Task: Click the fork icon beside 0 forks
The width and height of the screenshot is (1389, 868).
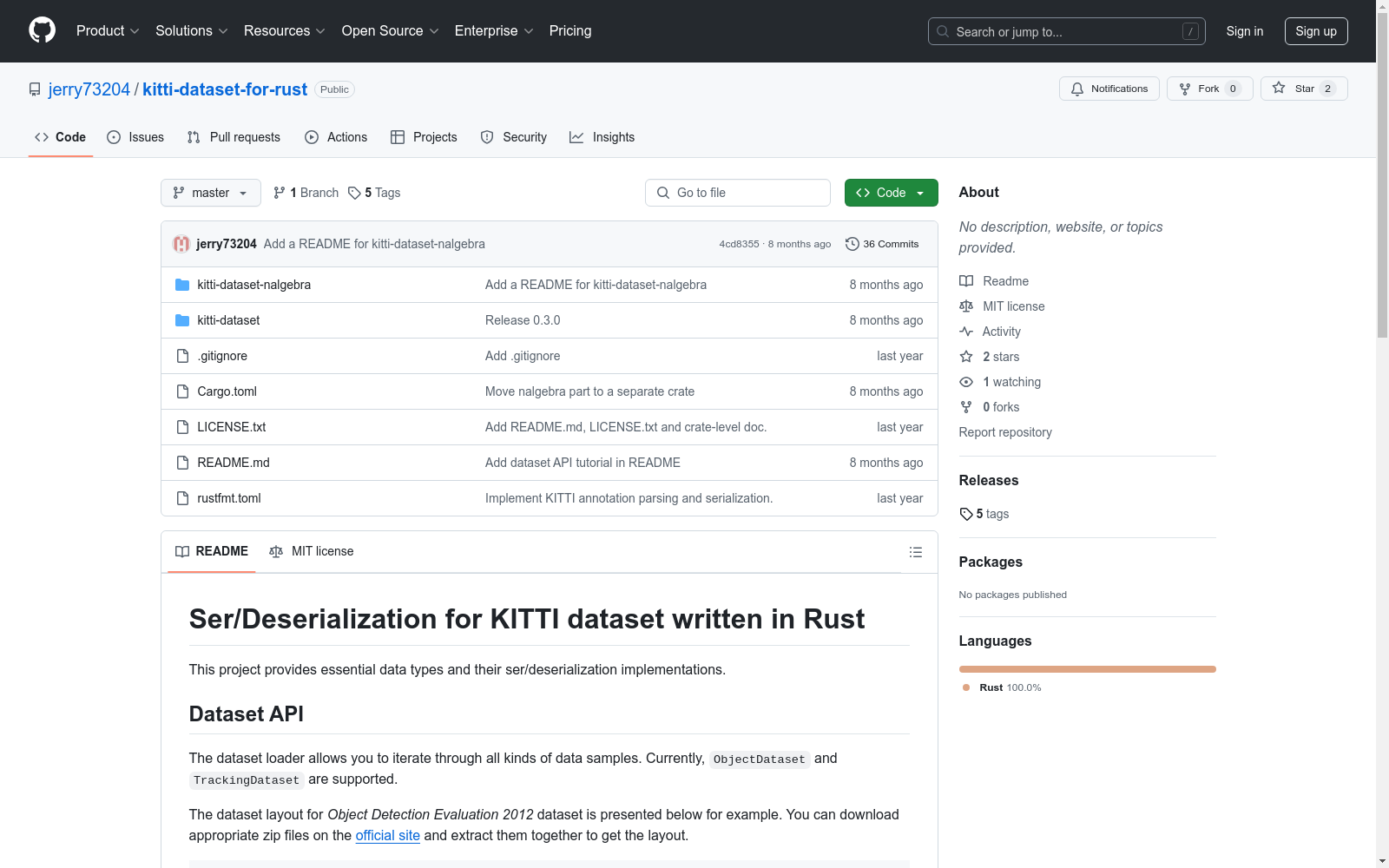Action: (x=966, y=407)
